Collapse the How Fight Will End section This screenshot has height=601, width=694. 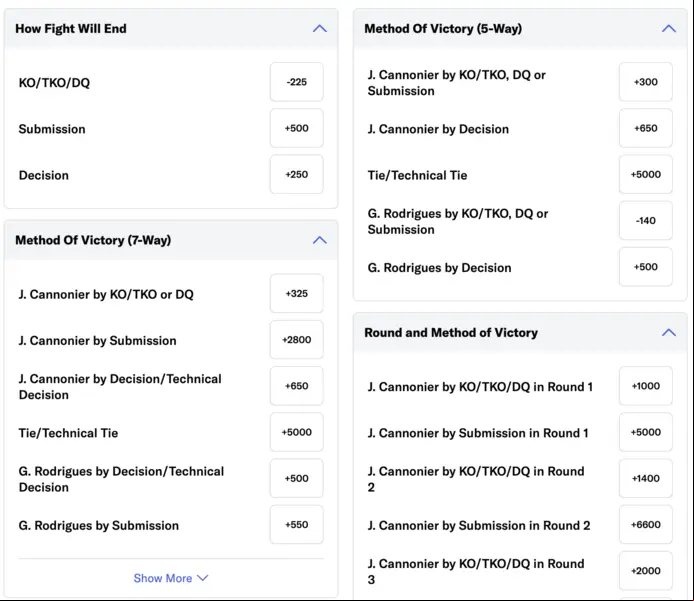pyautogui.click(x=320, y=29)
